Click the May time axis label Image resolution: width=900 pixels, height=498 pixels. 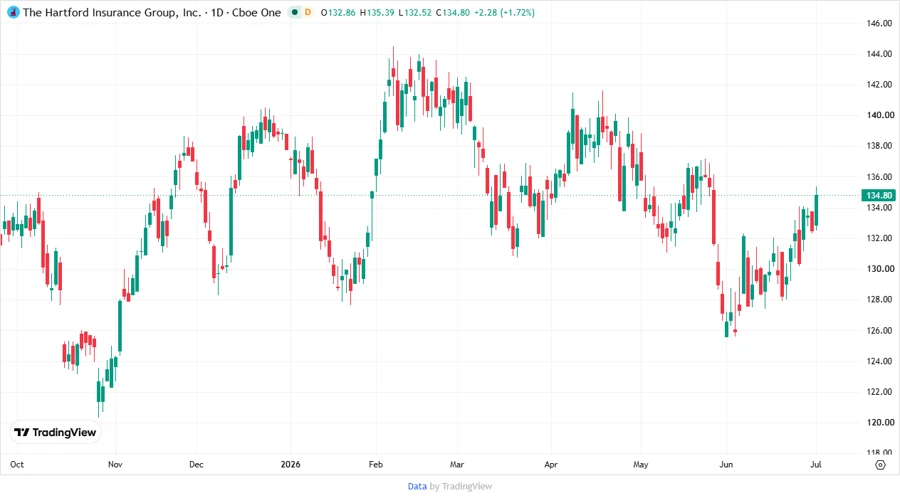[x=641, y=465]
